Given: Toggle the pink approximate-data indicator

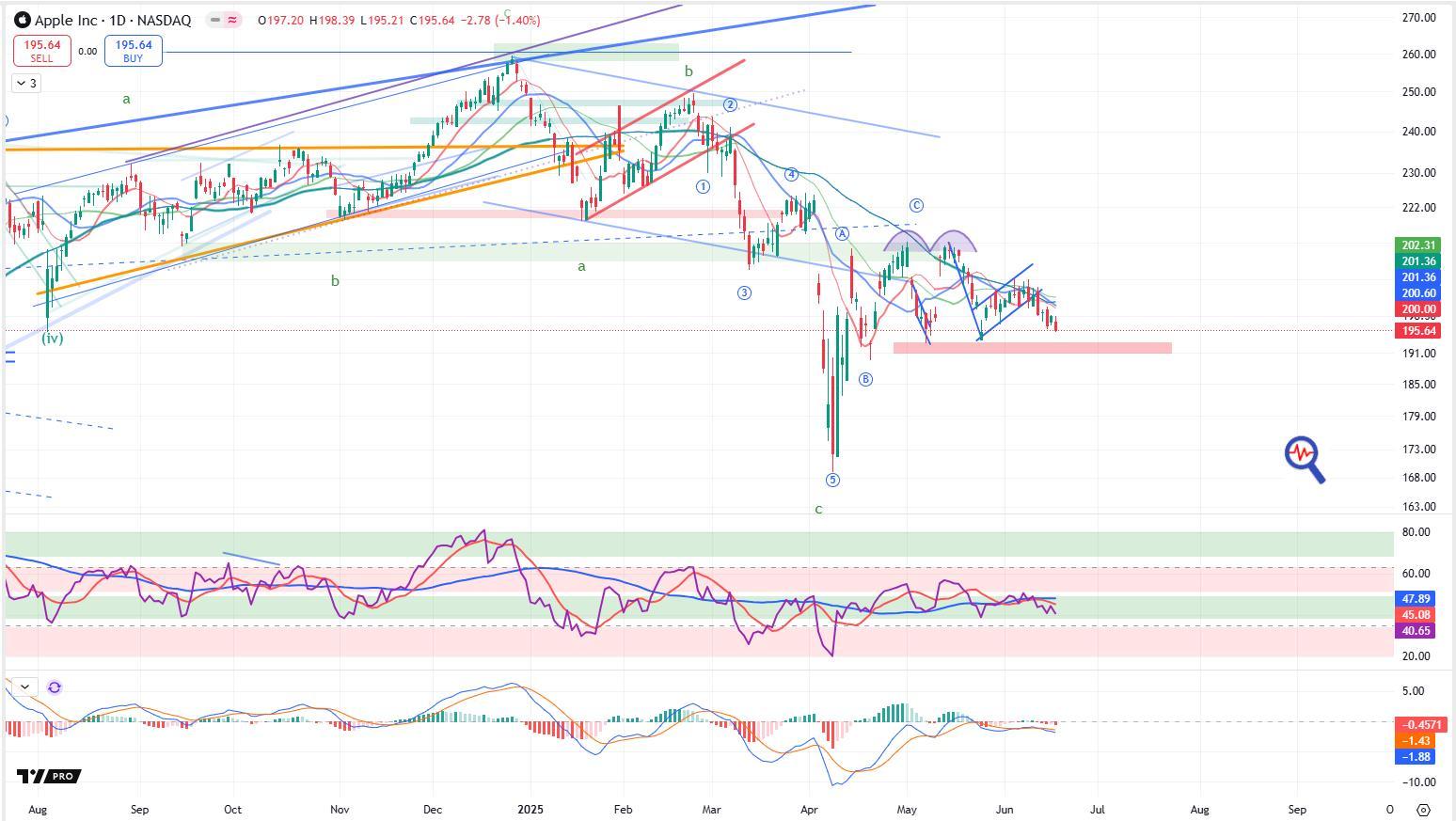Looking at the screenshot, I should coord(232,20).
